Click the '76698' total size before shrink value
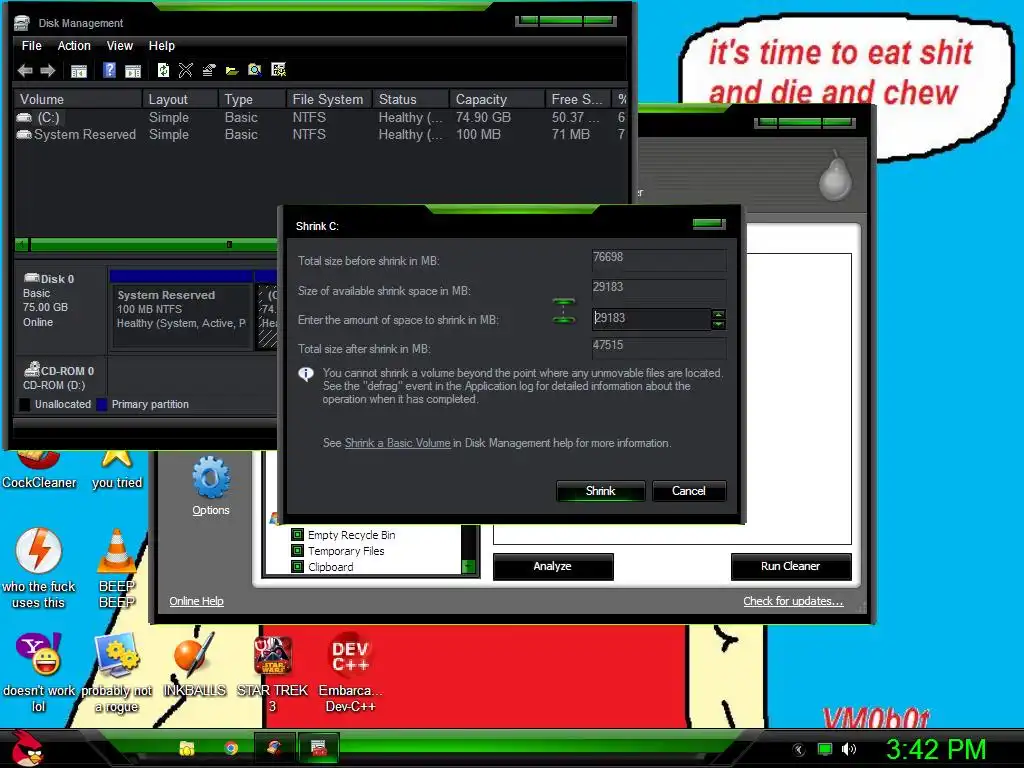Image resolution: width=1024 pixels, height=768 pixels. pyautogui.click(x=658, y=259)
